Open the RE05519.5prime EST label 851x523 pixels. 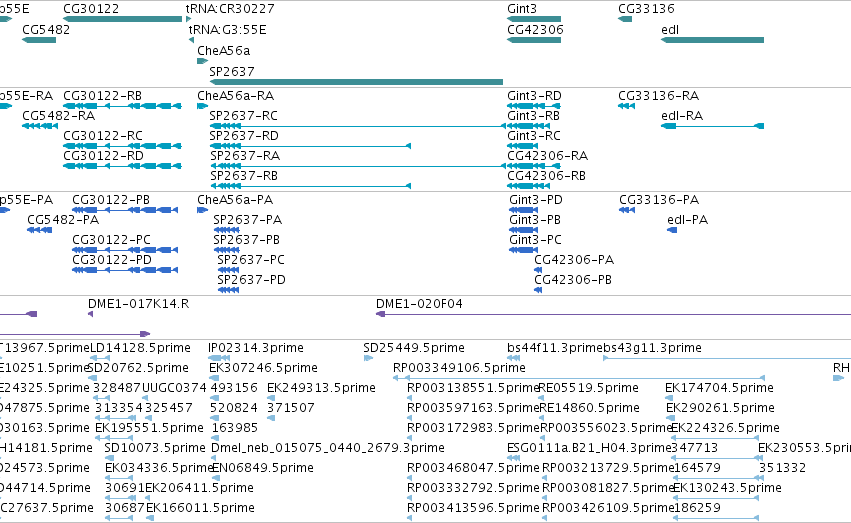click(x=589, y=388)
